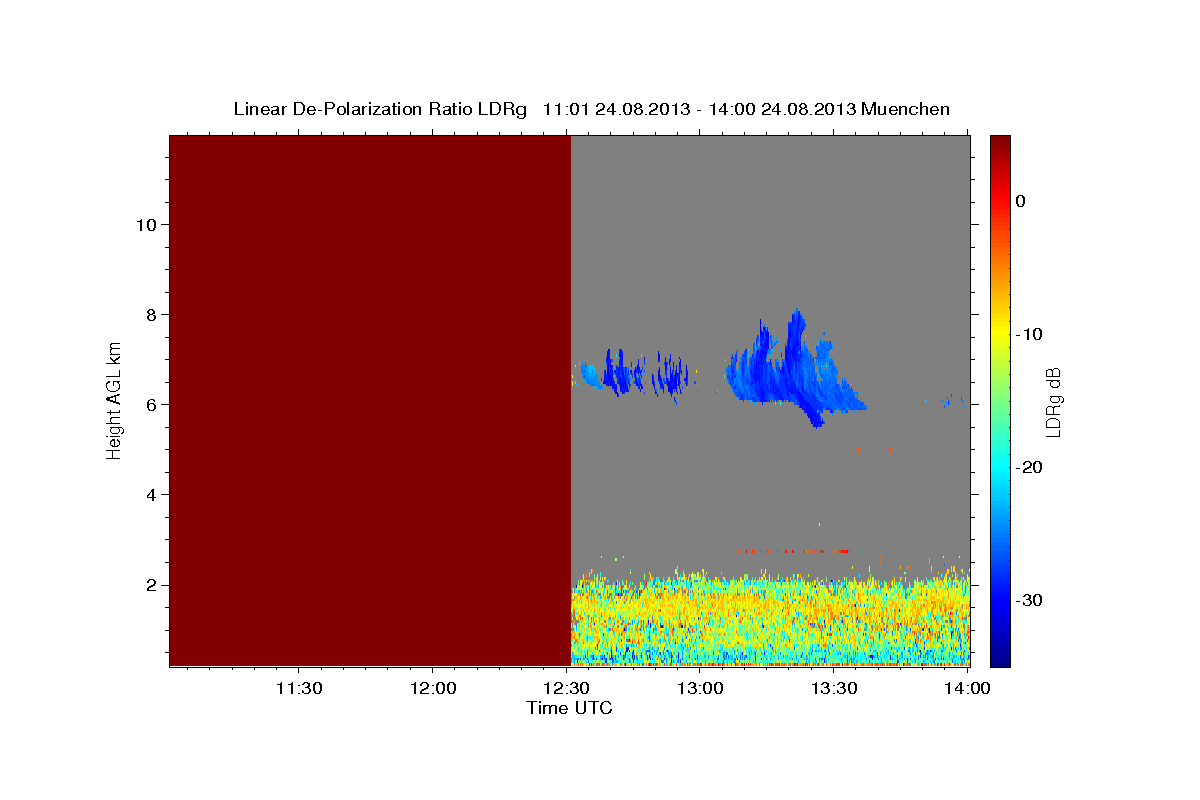1200x800 pixels.
Task: Click the colorbar value 0
Action: tap(1020, 201)
